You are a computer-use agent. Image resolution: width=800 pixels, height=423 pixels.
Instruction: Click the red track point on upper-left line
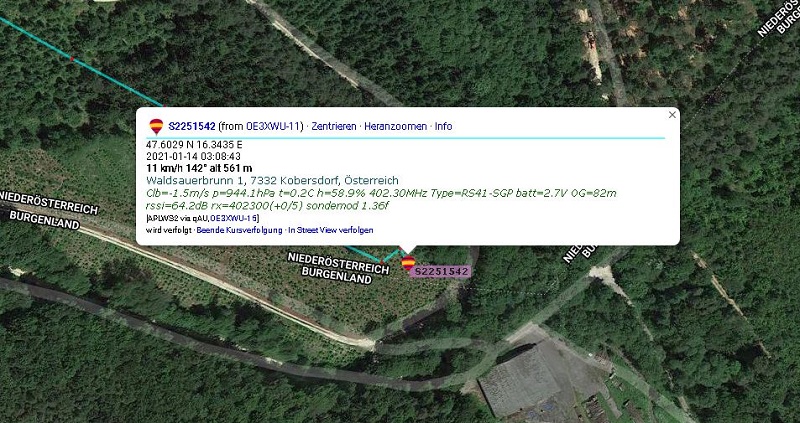72,59
